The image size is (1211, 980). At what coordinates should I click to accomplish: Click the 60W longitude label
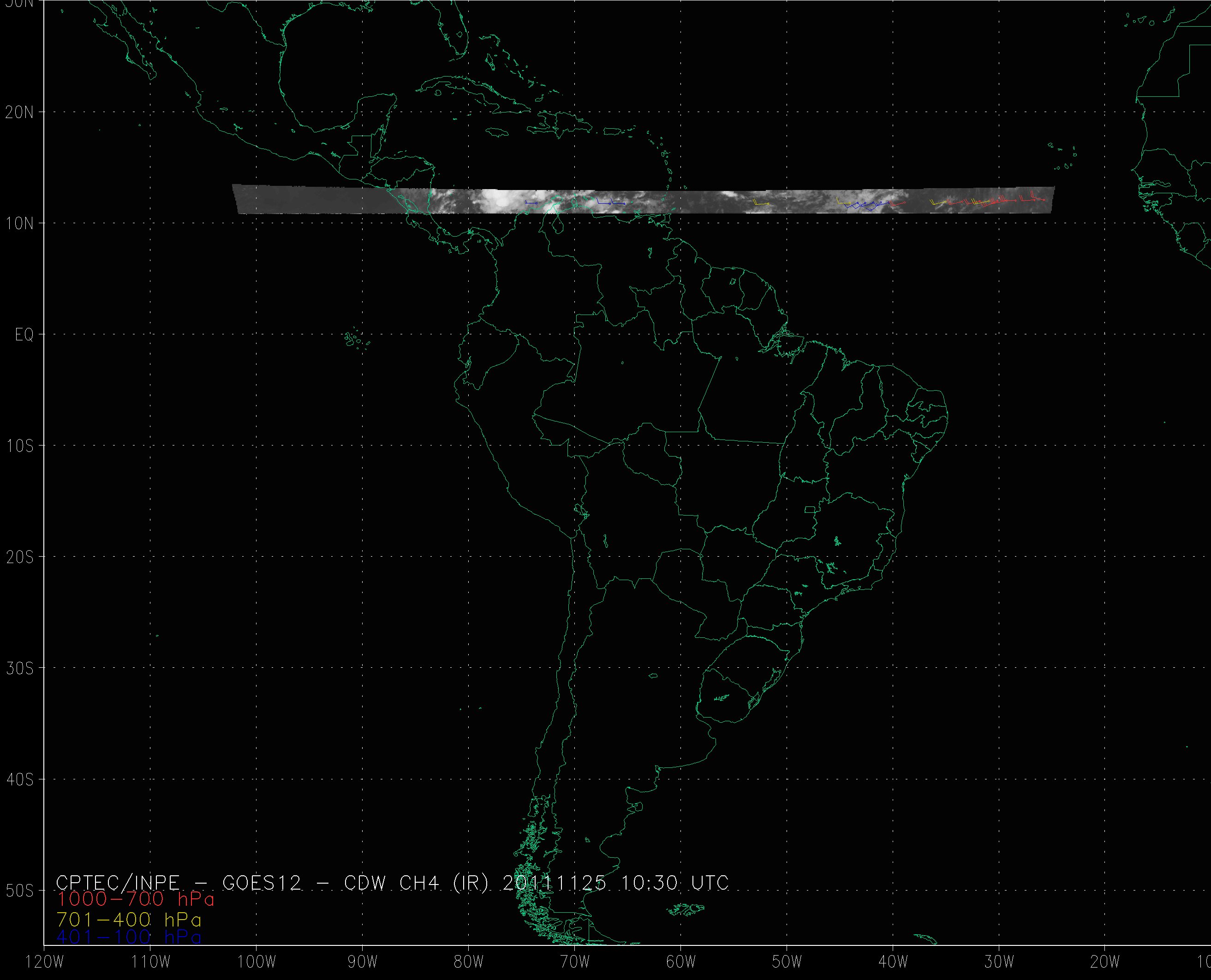[680, 962]
